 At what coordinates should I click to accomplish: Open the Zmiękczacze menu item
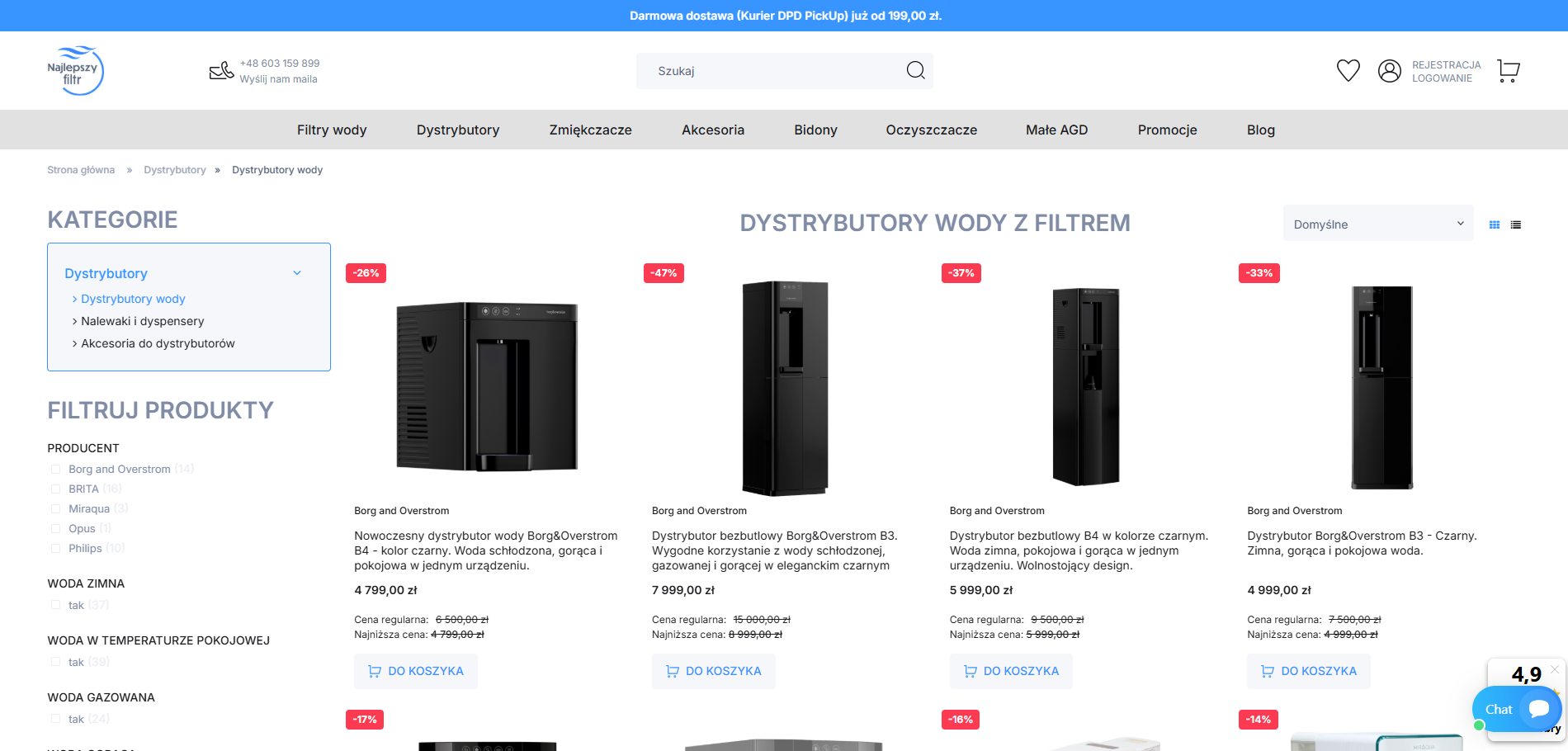click(x=591, y=130)
